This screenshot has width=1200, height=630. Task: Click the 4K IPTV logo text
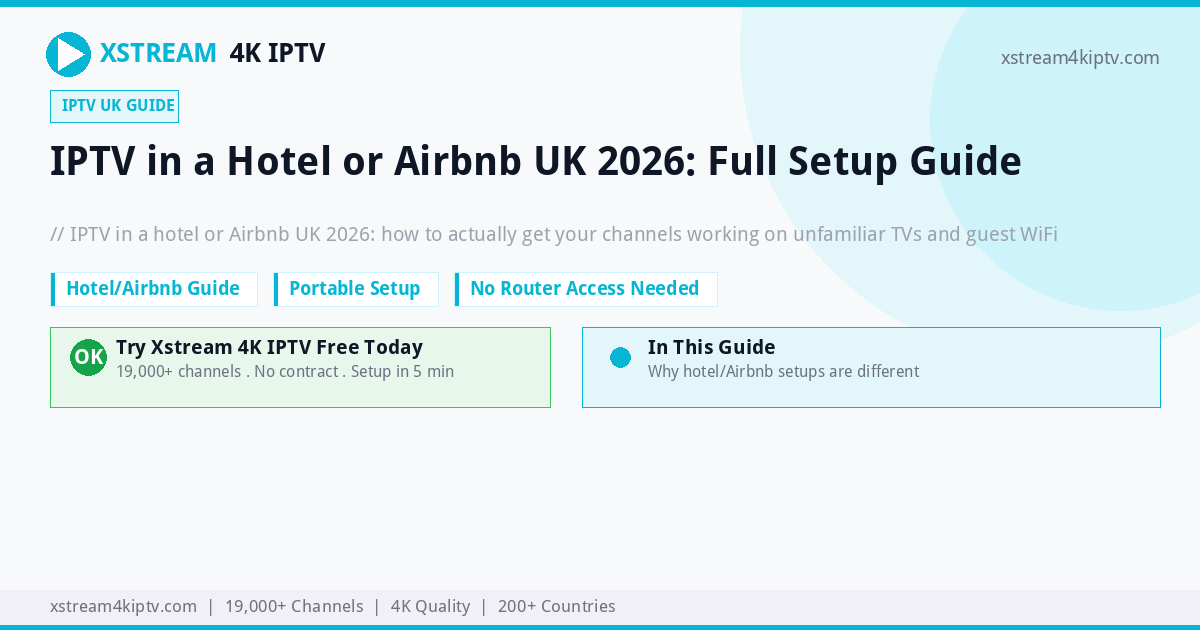click(x=277, y=53)
